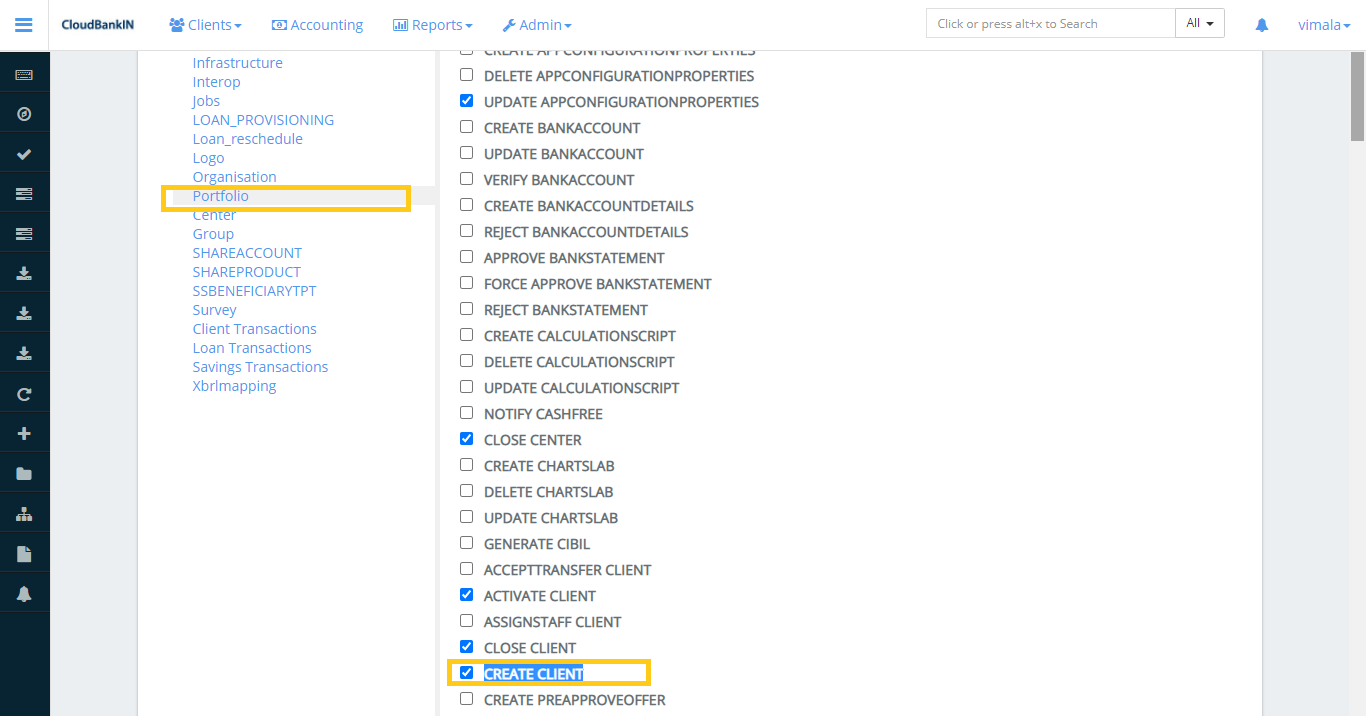Viewport: 1366px width, 716px height.
Task: Click the refresh icon in the left sidebar
Action: (x=24, y=392)
